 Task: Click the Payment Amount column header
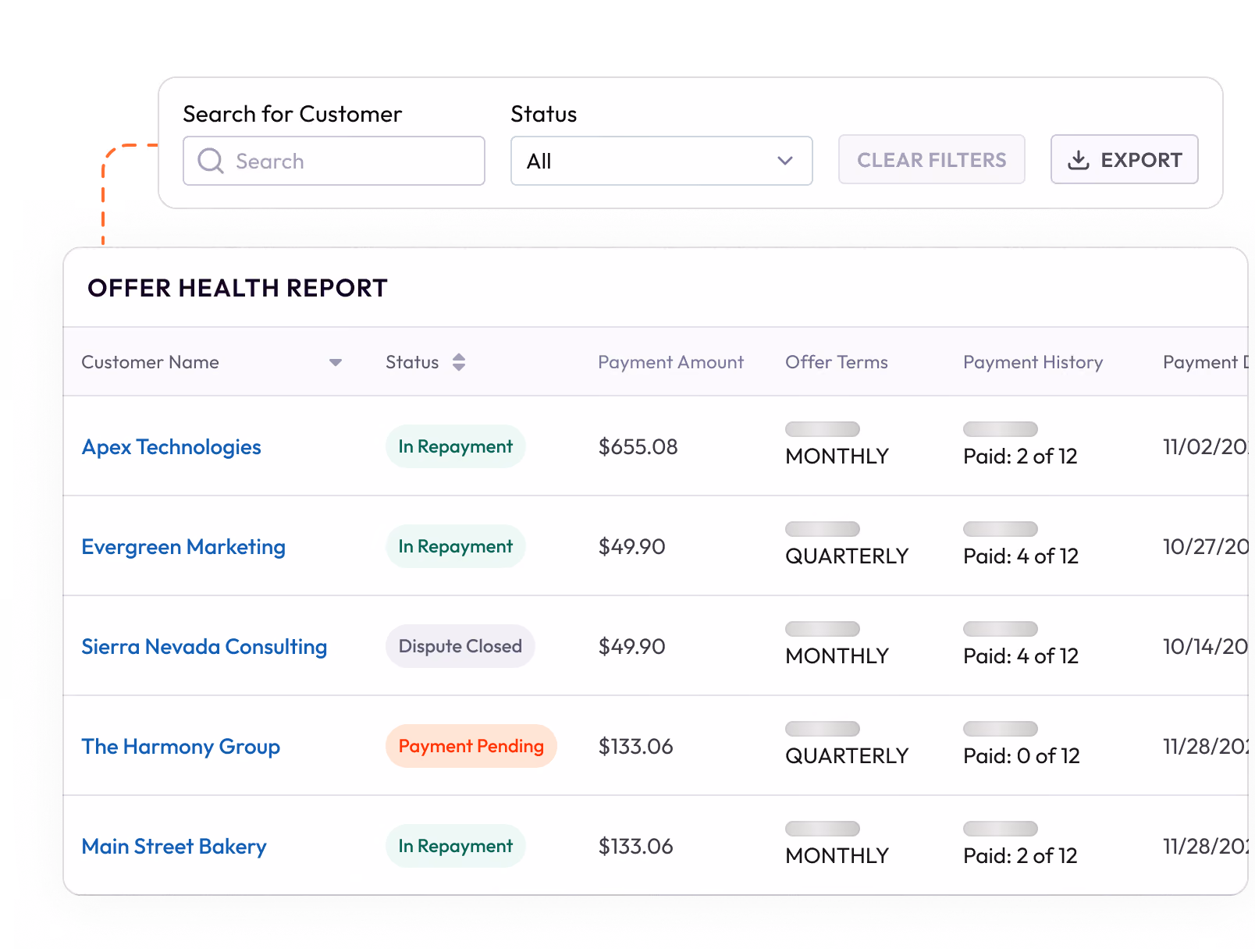[x=671, y=362]
